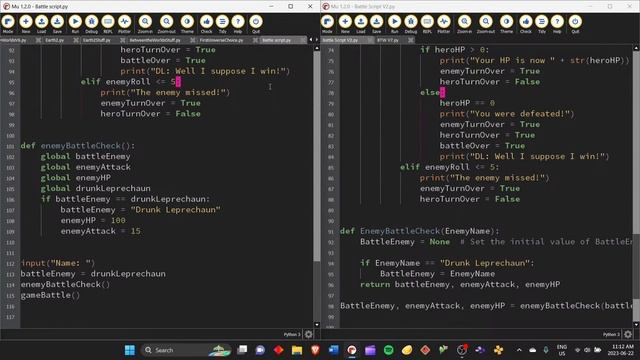The image size is (640, 360).
Task: Zoom-in the editor in right Mu window
Action: tap(464, 24)
